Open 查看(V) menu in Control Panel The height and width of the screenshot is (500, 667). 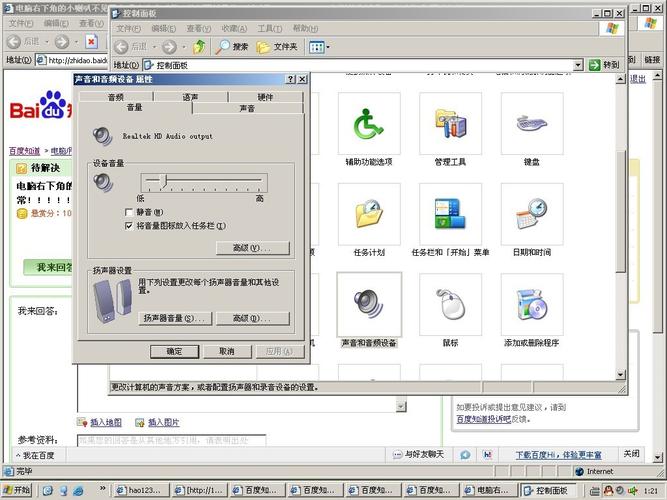199,29
